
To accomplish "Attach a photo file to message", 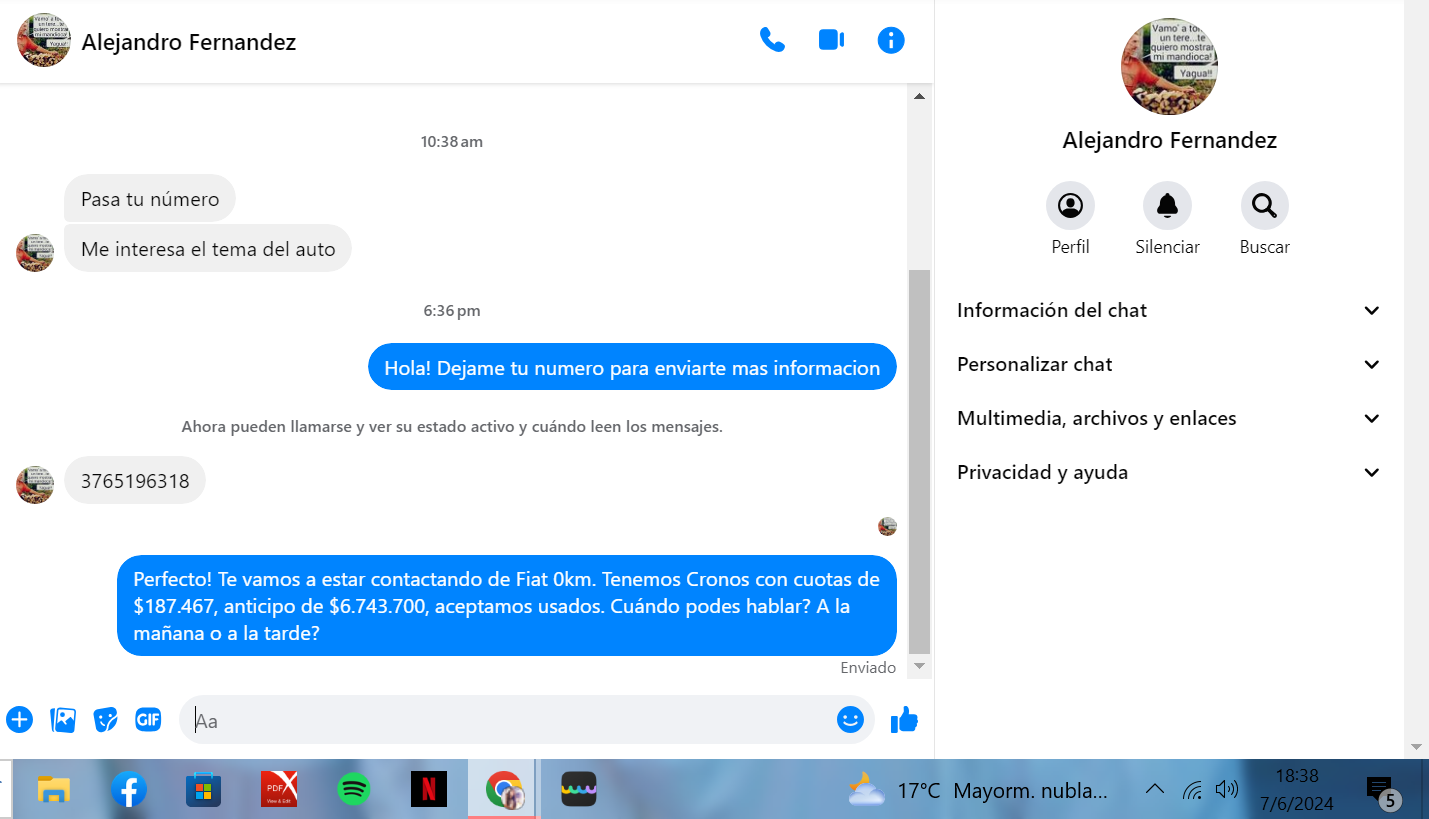I will point(63,719).
